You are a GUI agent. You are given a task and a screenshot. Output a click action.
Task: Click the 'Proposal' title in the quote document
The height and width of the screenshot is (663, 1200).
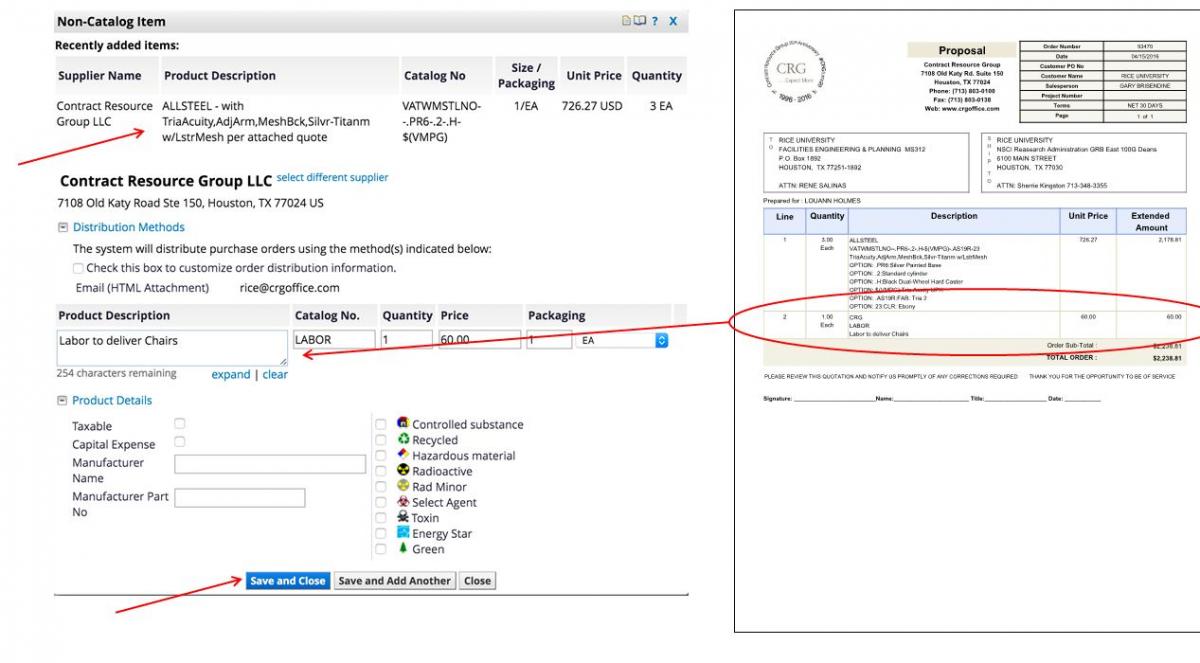pyautogui.click(x=962, y=51)
